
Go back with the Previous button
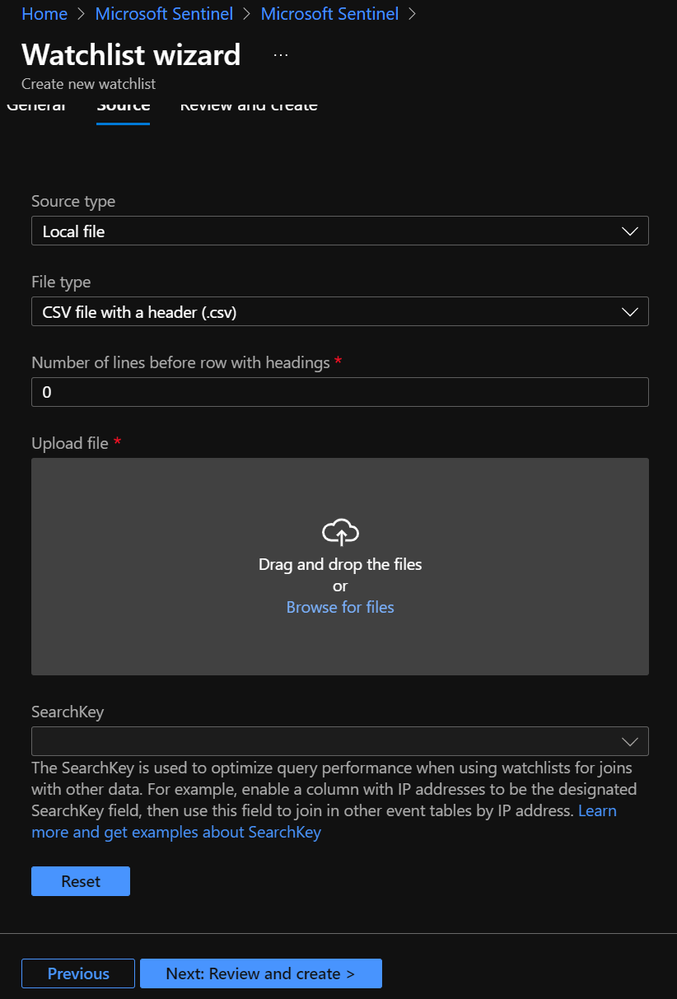[78, 973]
